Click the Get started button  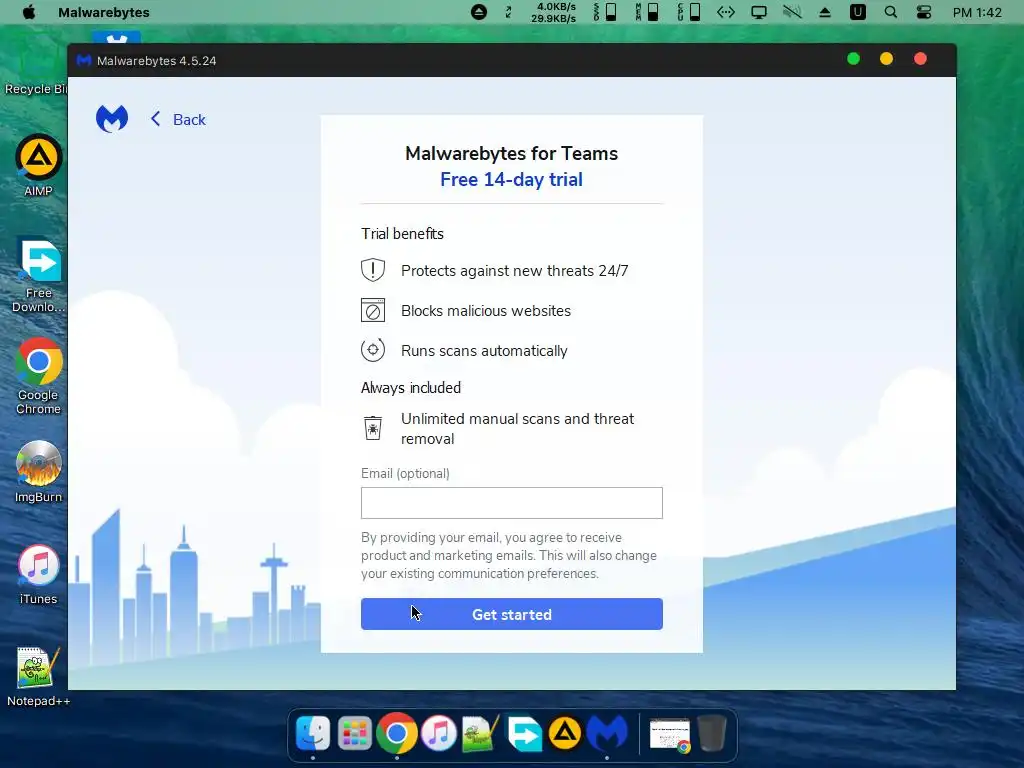point(511,614)
